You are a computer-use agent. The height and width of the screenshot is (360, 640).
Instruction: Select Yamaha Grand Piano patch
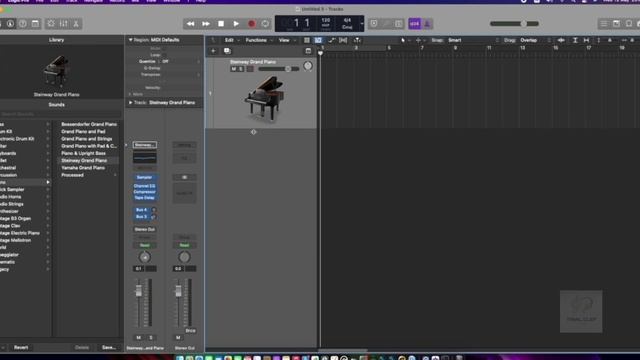pyautogui.click(x=83, y=168)
